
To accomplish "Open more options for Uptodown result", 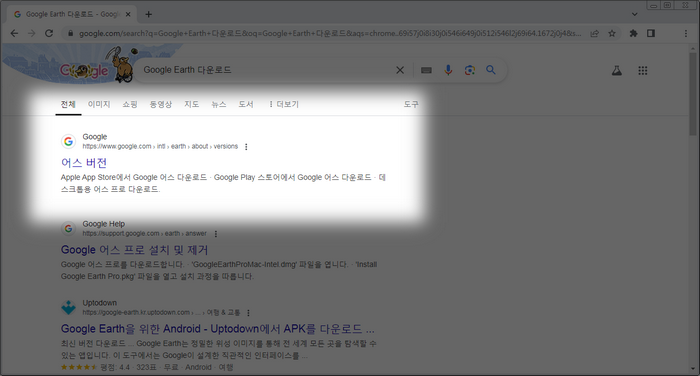I will (x=248, y=313).
